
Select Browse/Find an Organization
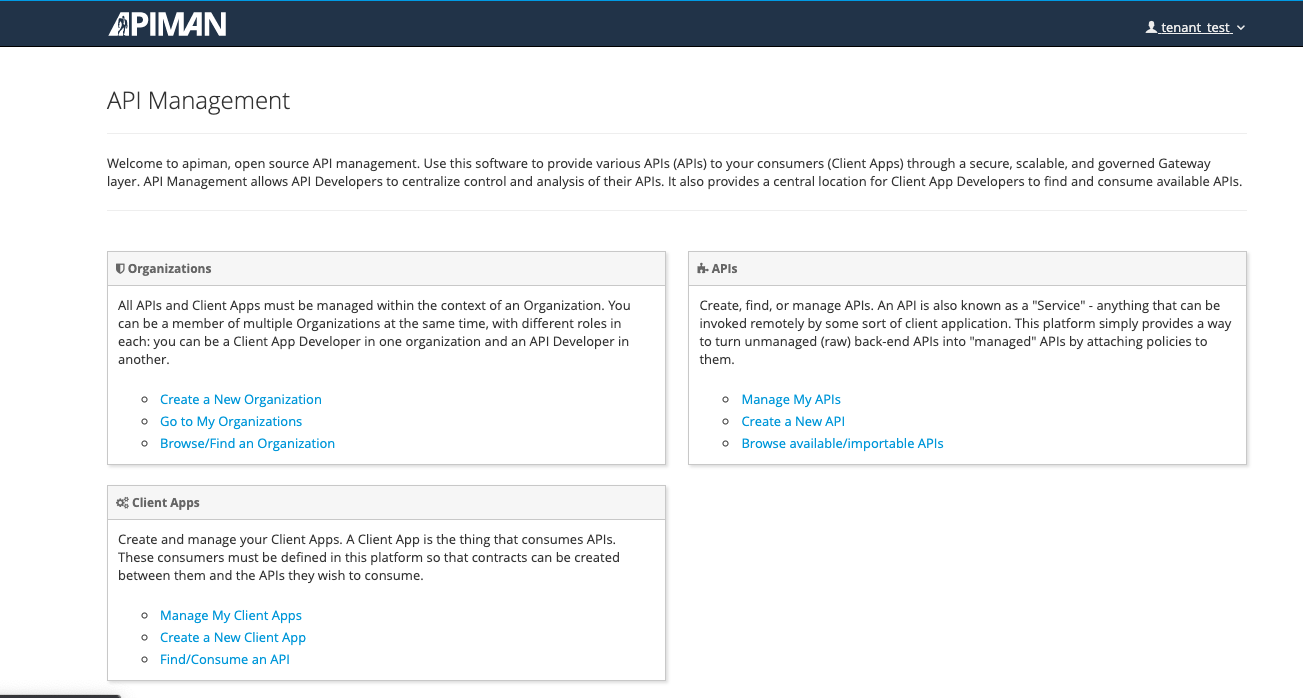pos(247,443)
